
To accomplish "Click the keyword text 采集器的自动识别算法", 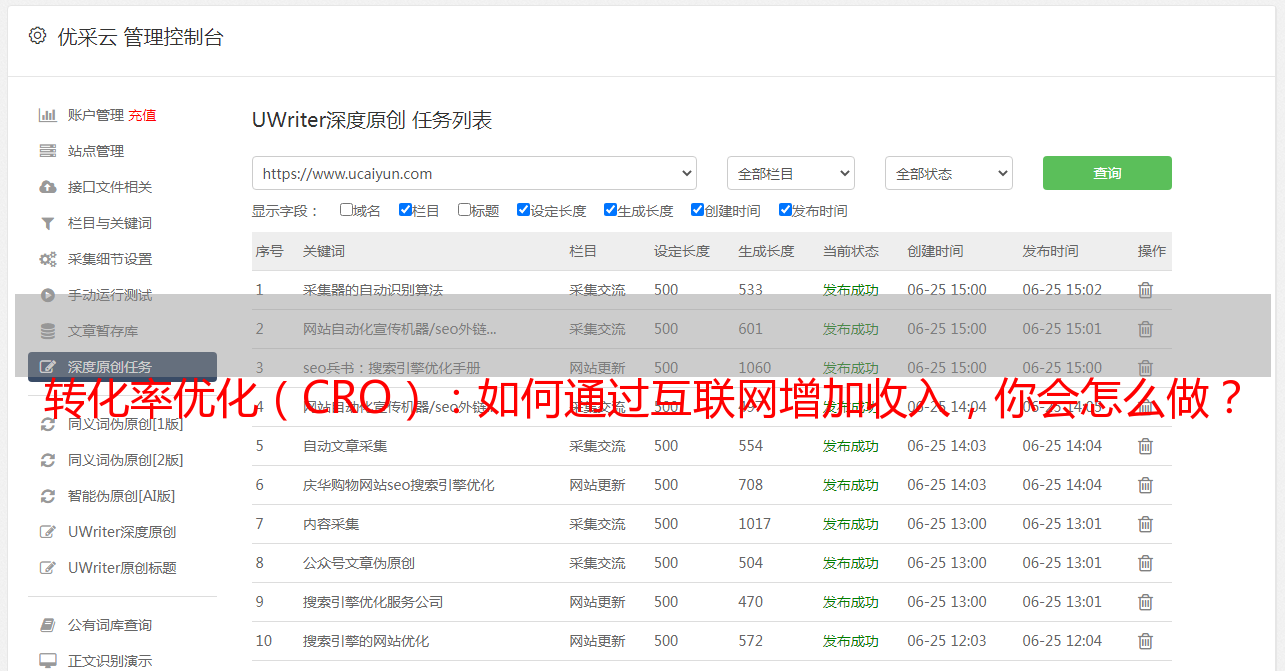I will pyautogui.click(x=373, y=290).
